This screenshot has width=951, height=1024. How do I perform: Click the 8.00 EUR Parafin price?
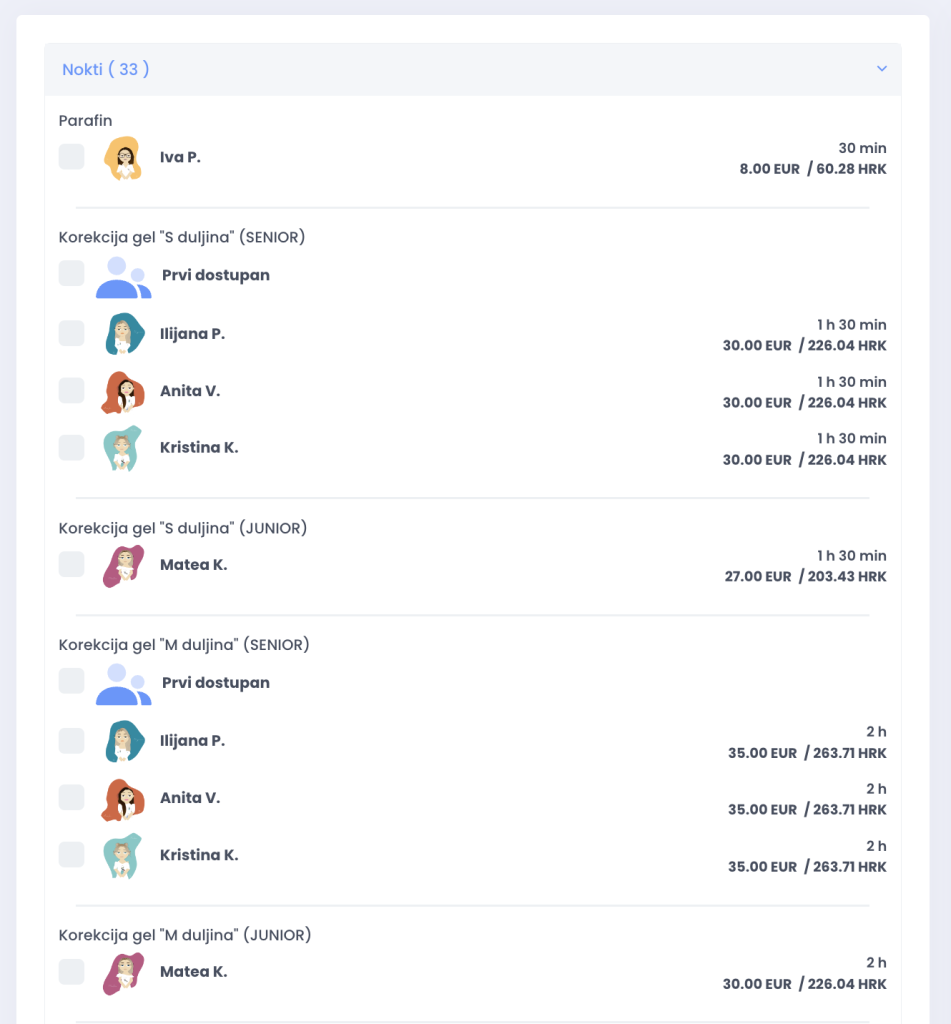click(x=769, y=169)
